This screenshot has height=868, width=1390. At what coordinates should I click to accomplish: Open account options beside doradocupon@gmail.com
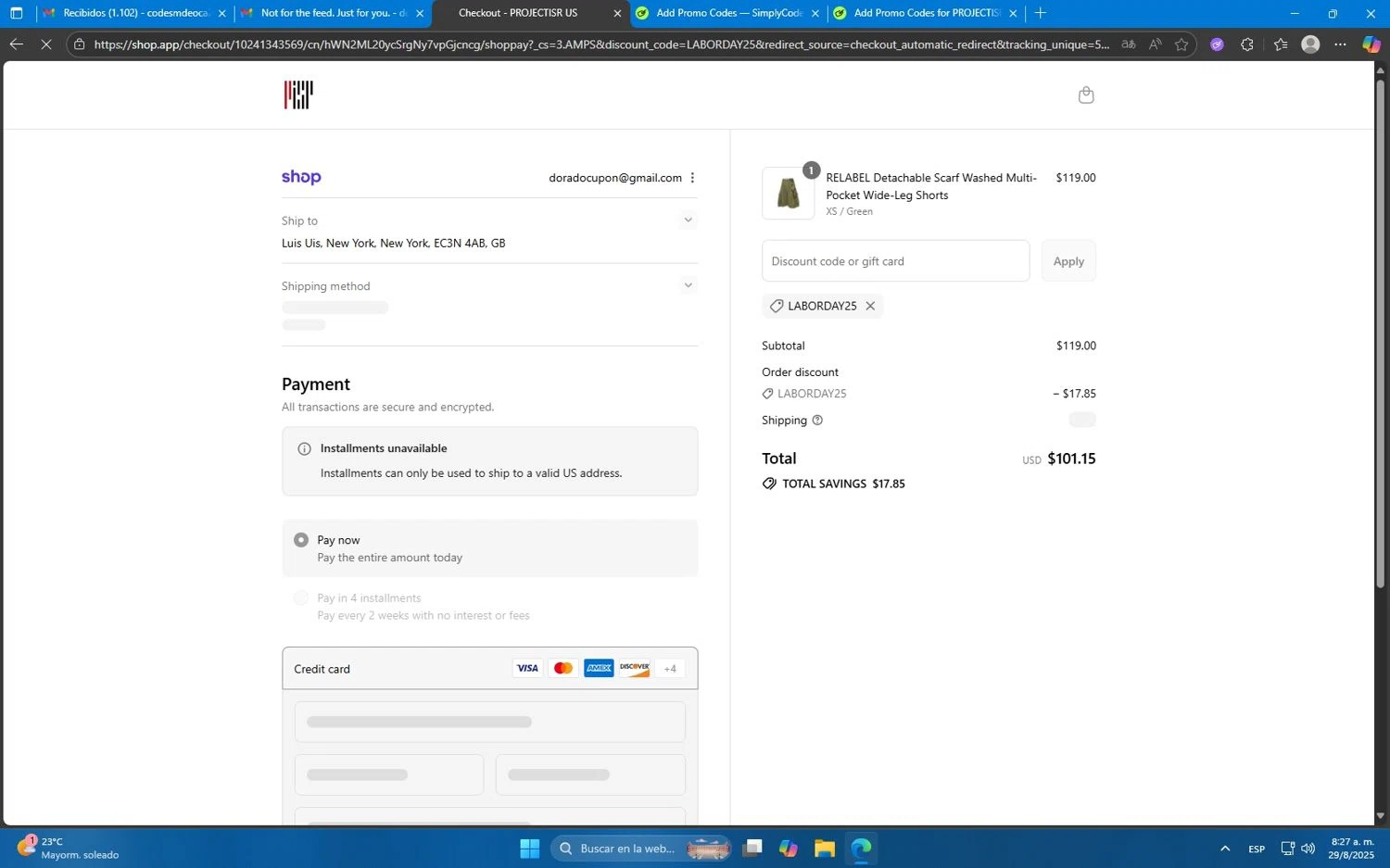[x=692, y=178]
